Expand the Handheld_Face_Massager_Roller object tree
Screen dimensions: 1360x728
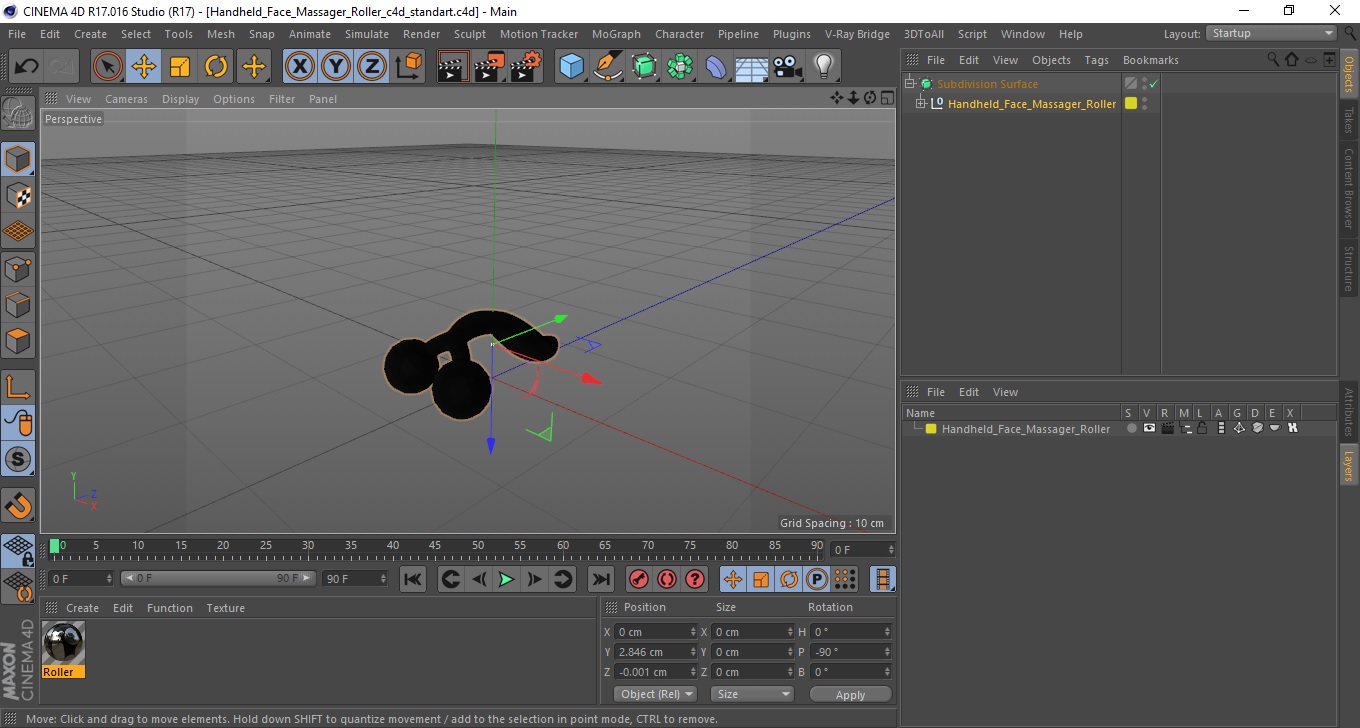[x=921, y=103]
